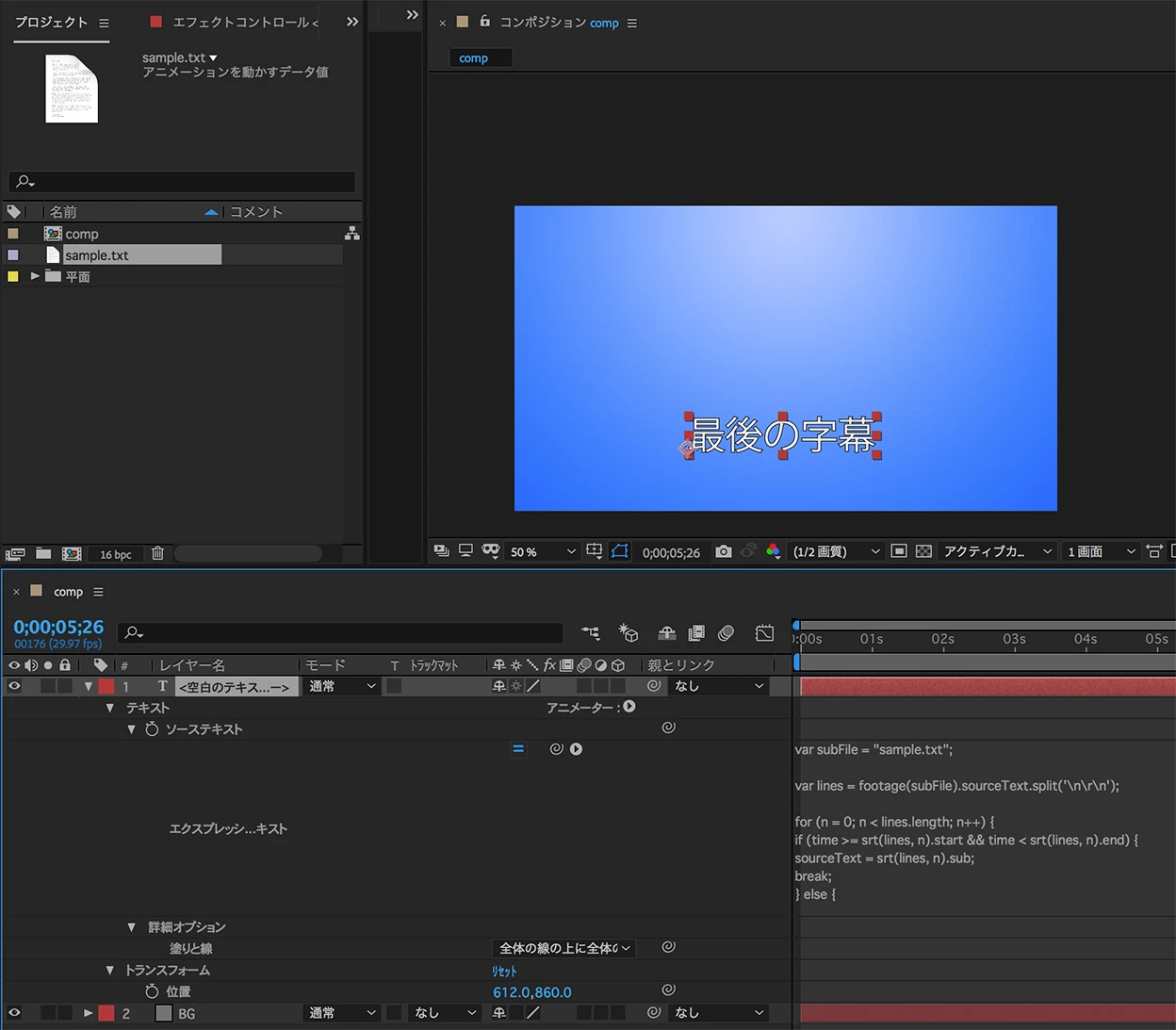Viewport: 1176px width, 1030px height.
Task: Hide the BG layer eye toggle
Action: [x=14, y=1013]
